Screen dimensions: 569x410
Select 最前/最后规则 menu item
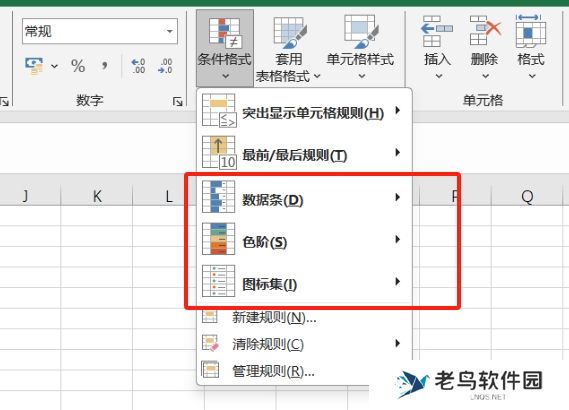304,152
